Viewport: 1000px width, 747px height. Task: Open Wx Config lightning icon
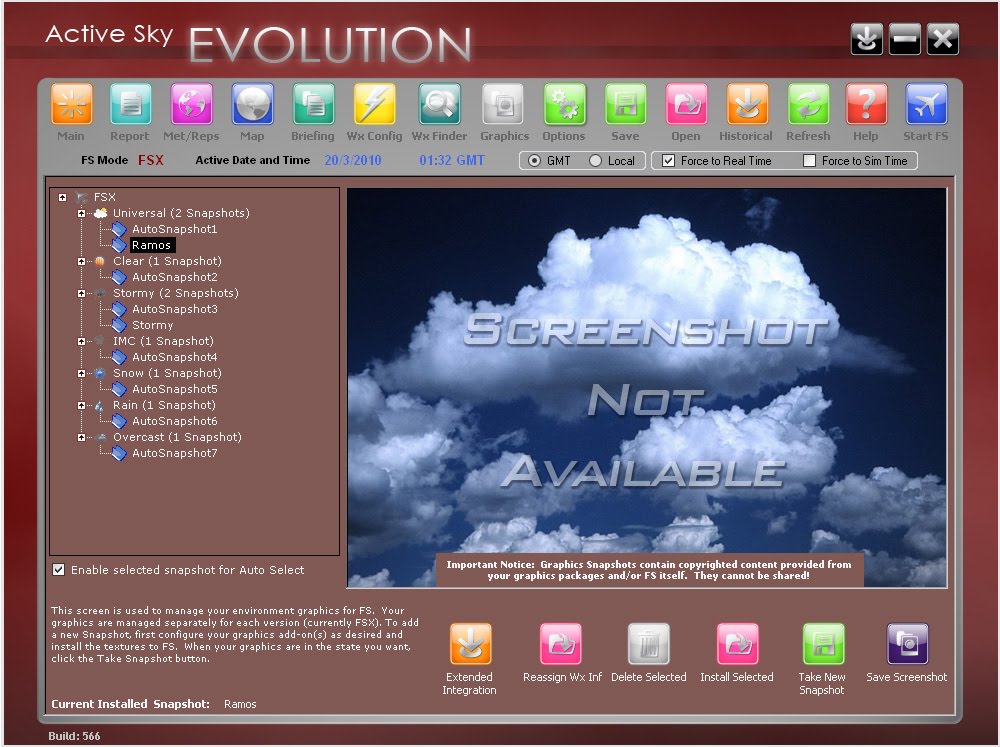pyautogui.click(x=374, y=103)
